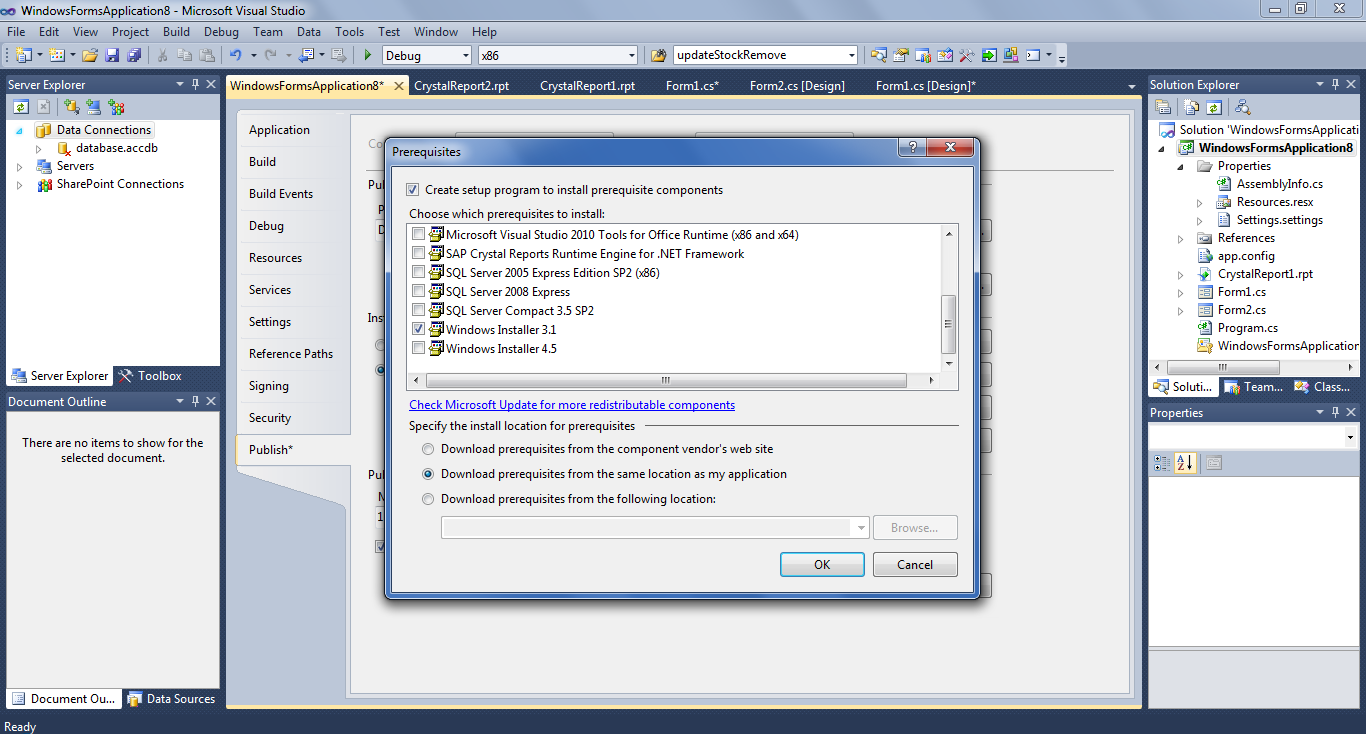This screenshot has height=734, width=1366.
Task: Click the Navigate Backward icon
Action: pos(307,56)
